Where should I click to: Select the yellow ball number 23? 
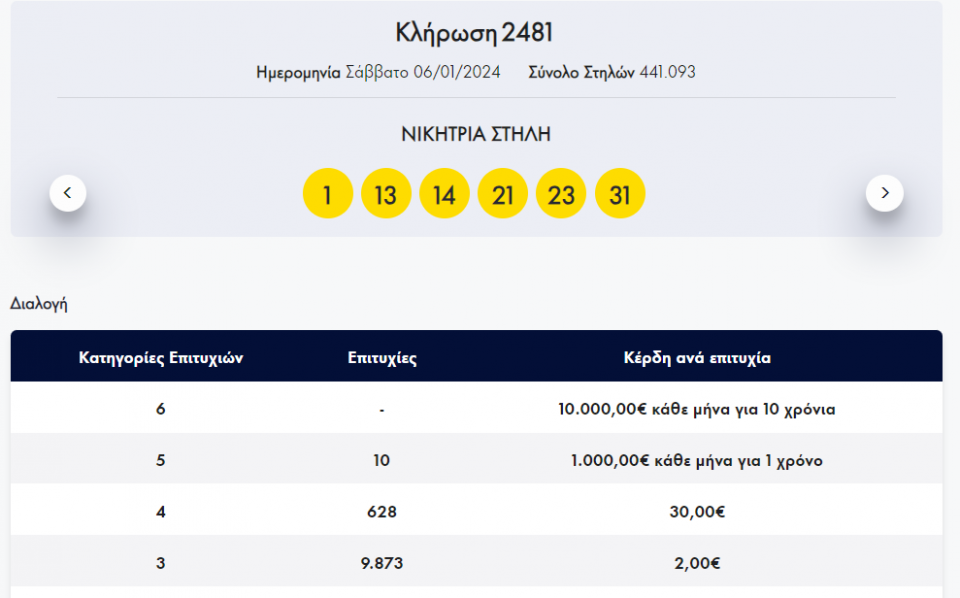point(561,194)
